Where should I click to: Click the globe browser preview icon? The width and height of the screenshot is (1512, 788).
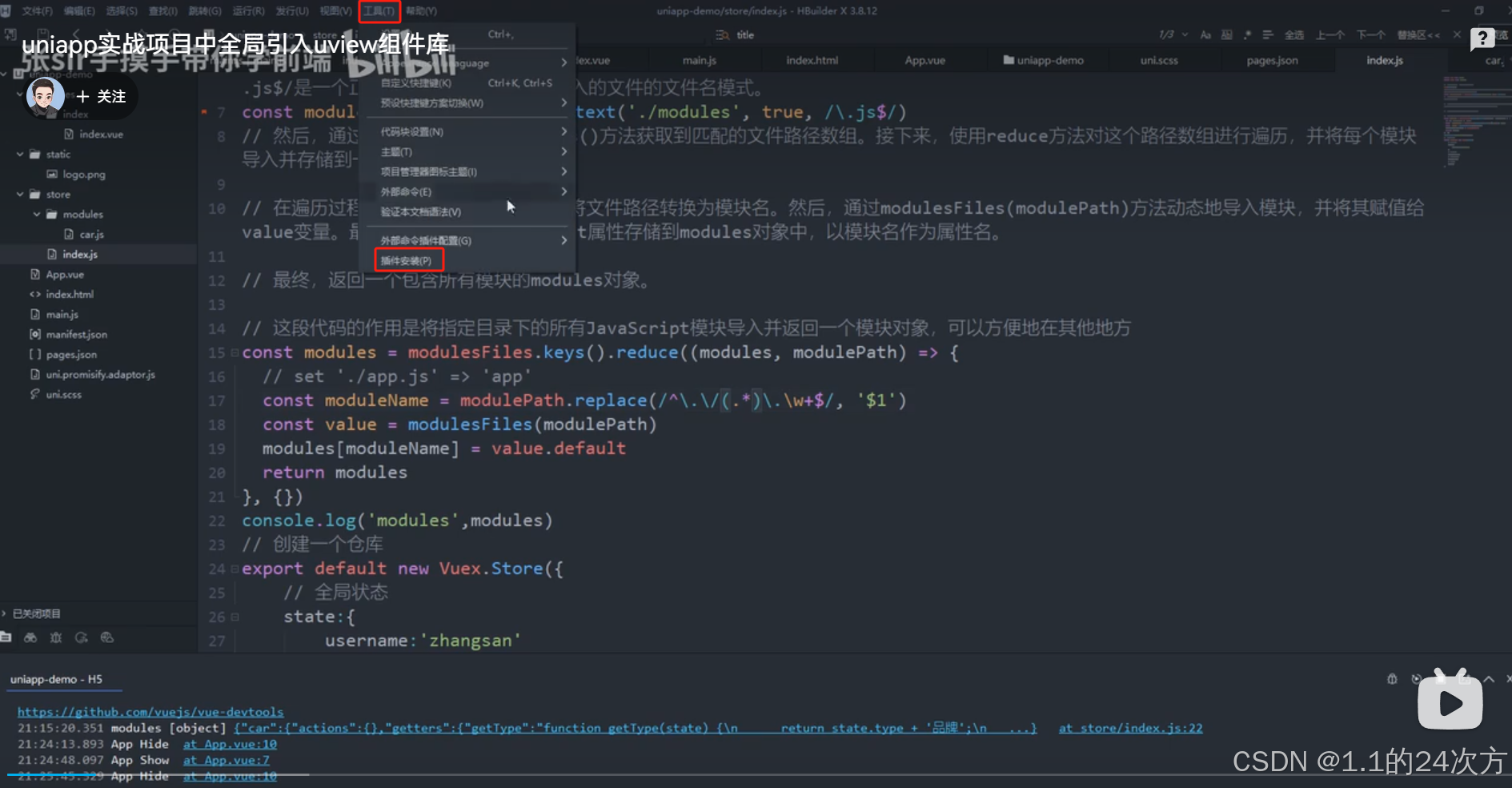point(107,637)
